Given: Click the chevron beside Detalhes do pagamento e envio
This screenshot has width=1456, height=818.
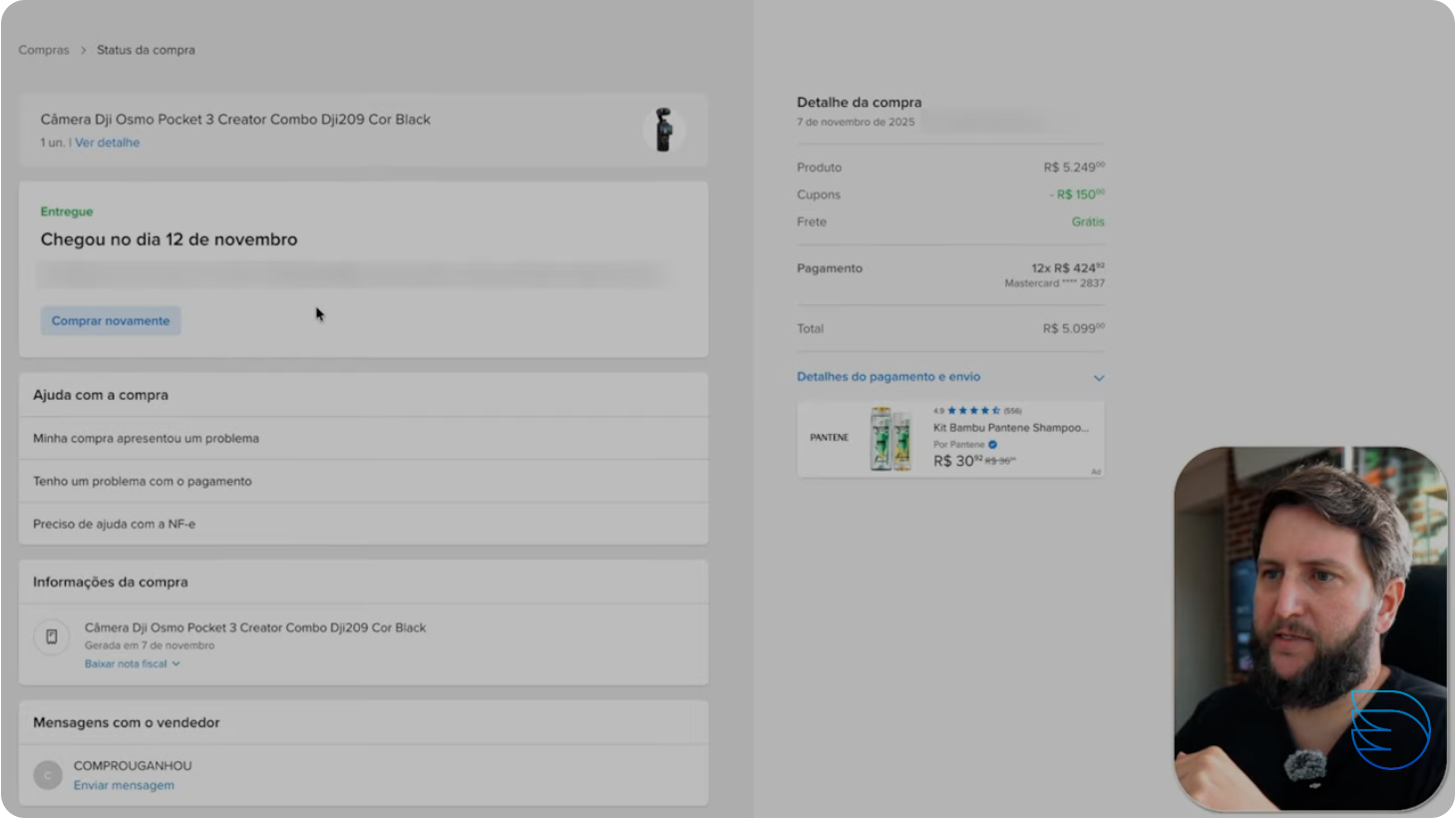Looking at the screenshot, I should 1099,378.
